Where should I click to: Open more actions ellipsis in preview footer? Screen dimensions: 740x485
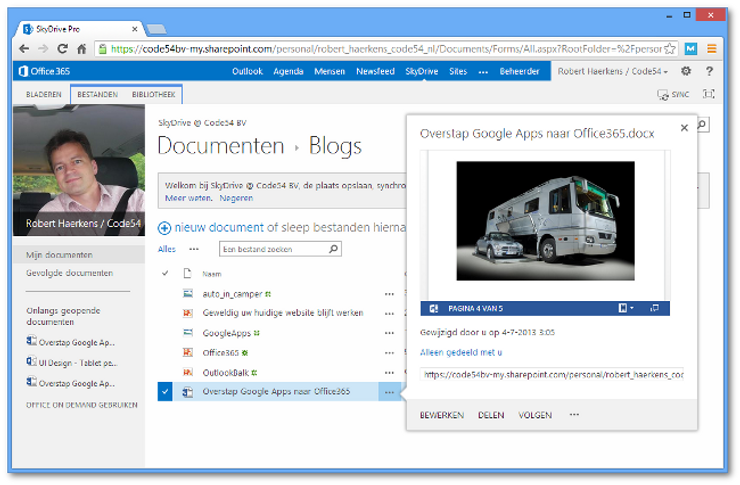click(x=574, y=415)
